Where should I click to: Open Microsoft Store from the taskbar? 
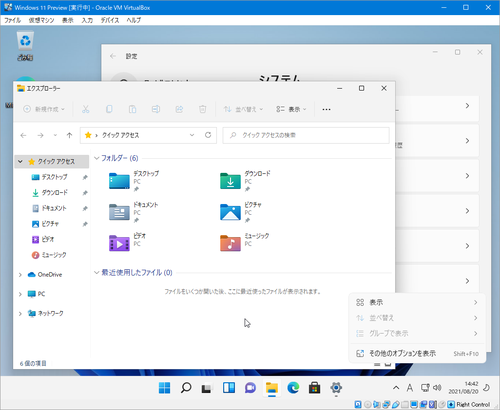tap(314, 388)
